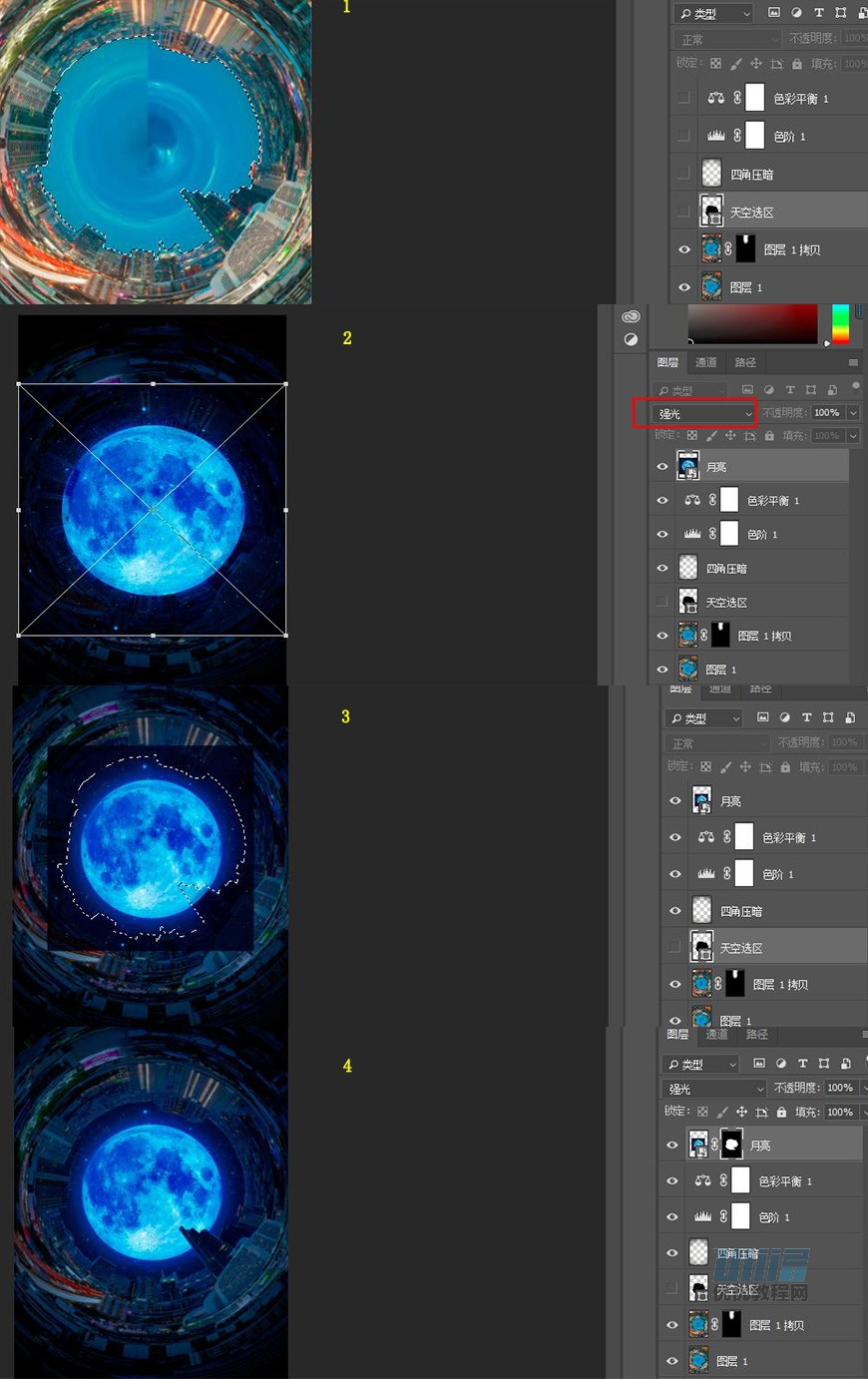Show the 天空选区 layer in step 2 panel
The image size is (868, 1379).
(x=662, y=602)
